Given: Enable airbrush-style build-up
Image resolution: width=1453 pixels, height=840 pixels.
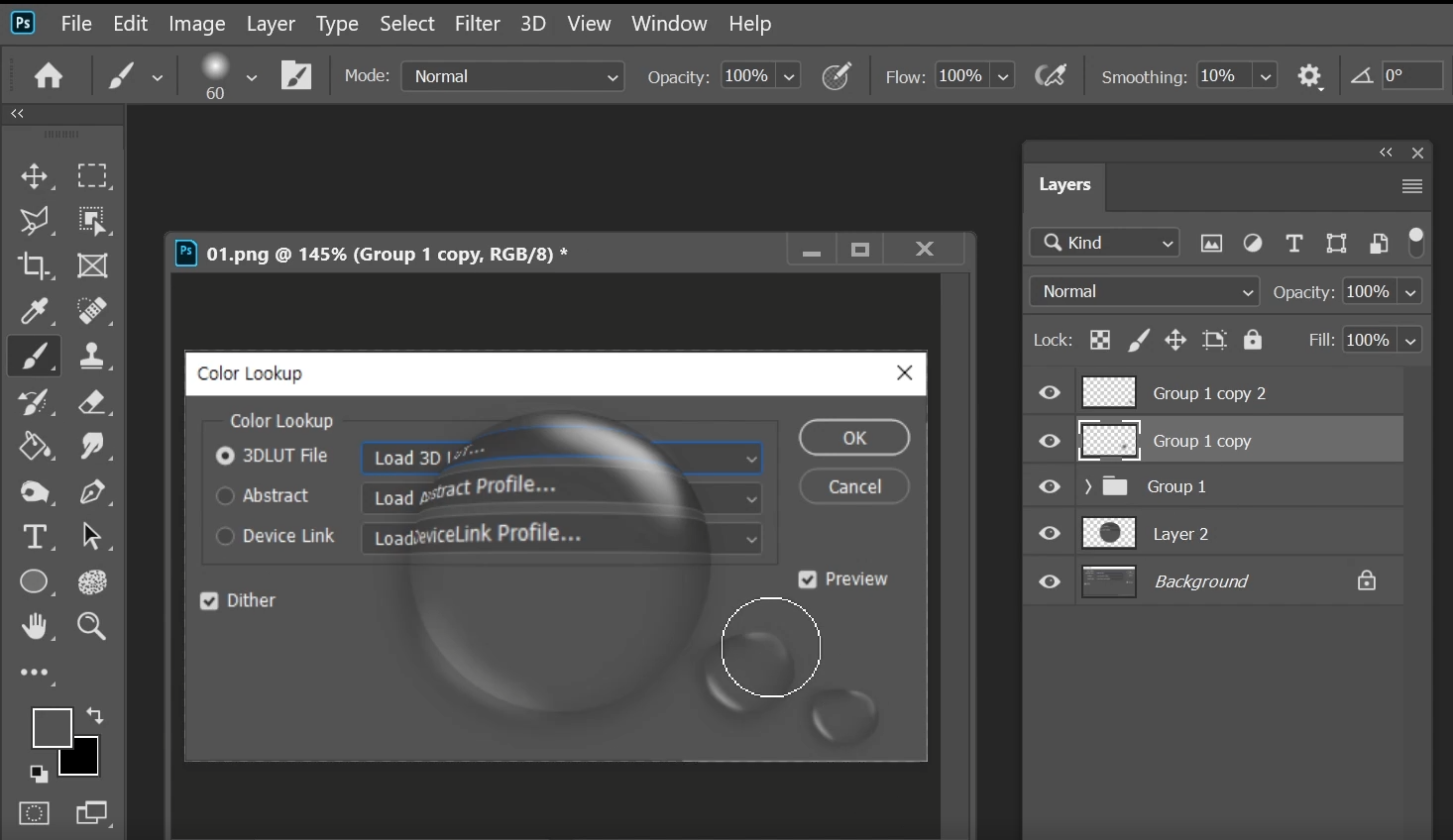Looking at the screenshot, I should [1050, 76].
